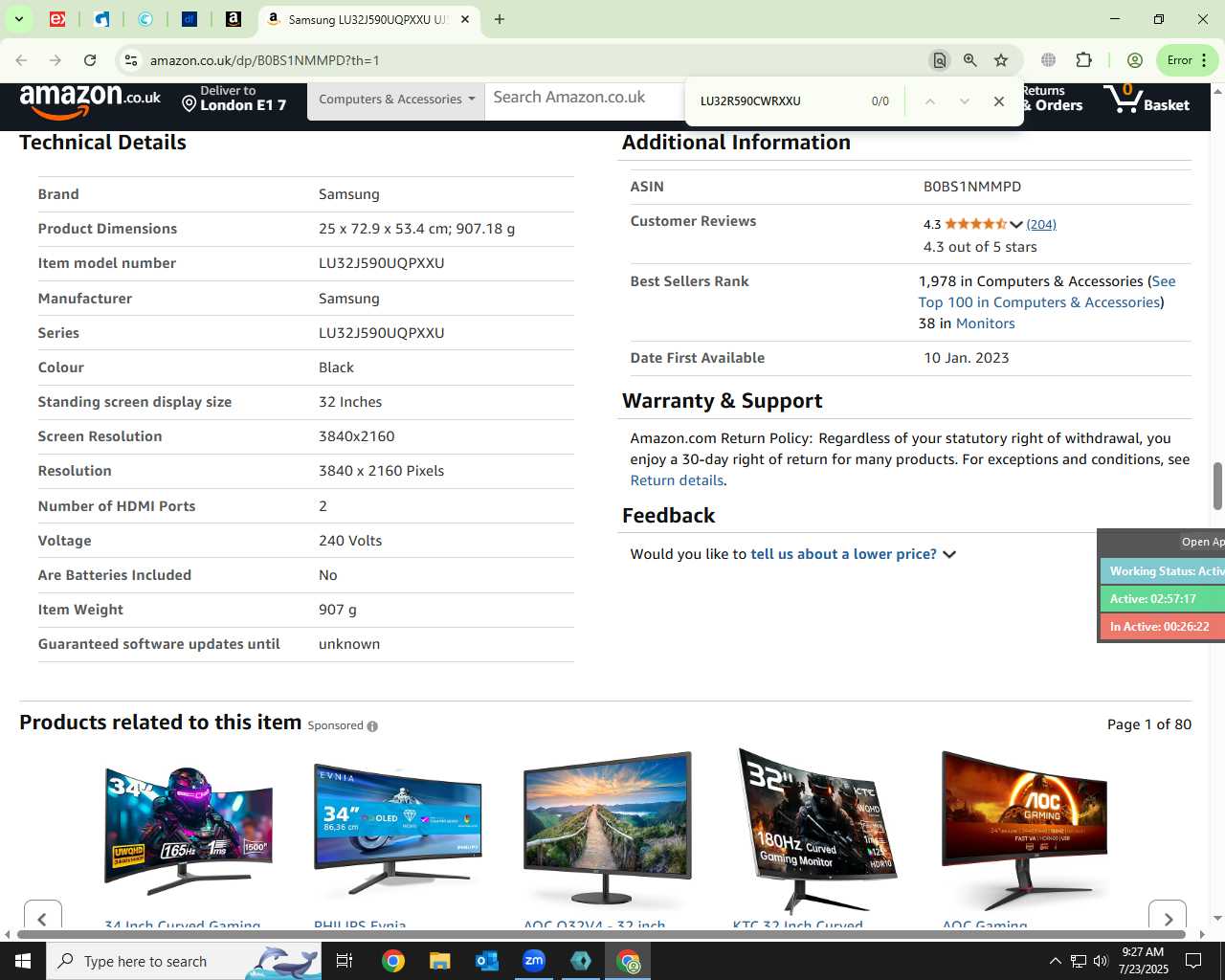Screen dimensions: 1225x980
Task: Click the Error menu button
Action: tap(1188, 60)
